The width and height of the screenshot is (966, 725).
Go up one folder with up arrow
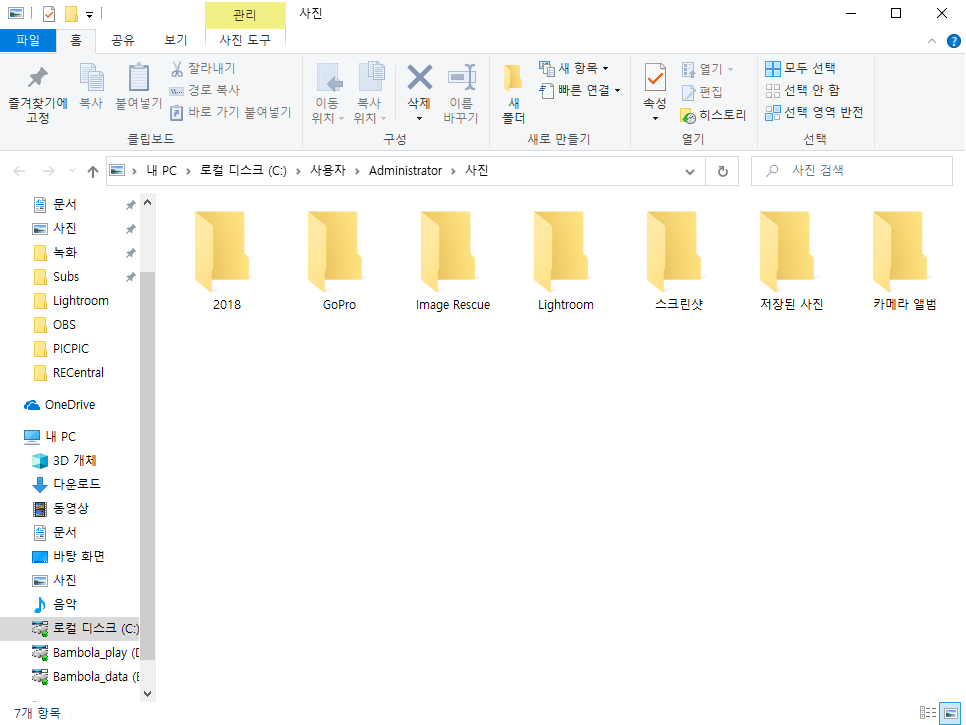point(92,171)
